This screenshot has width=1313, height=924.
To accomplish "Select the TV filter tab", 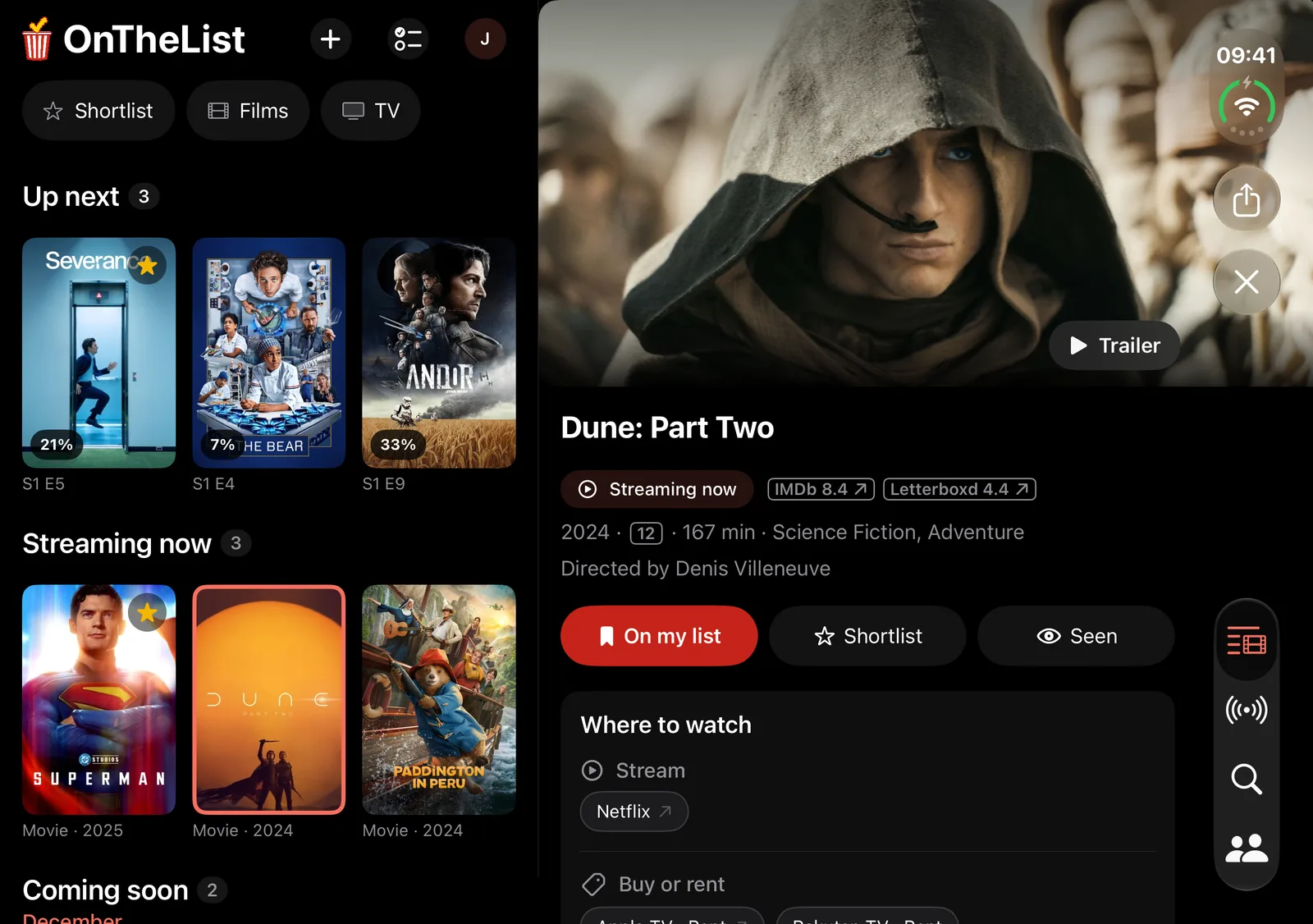I will tap(371, 111).
